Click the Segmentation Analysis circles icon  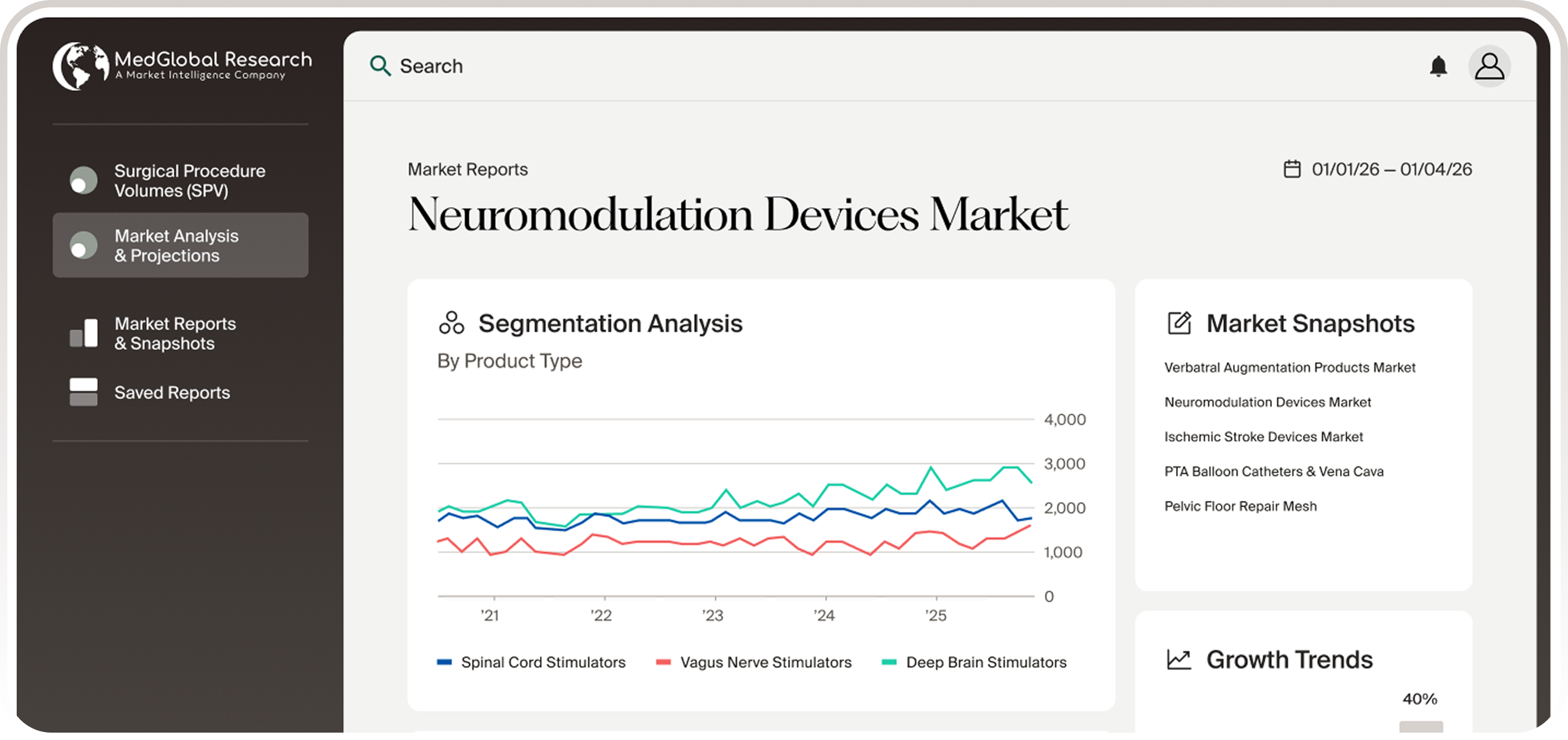451,323
